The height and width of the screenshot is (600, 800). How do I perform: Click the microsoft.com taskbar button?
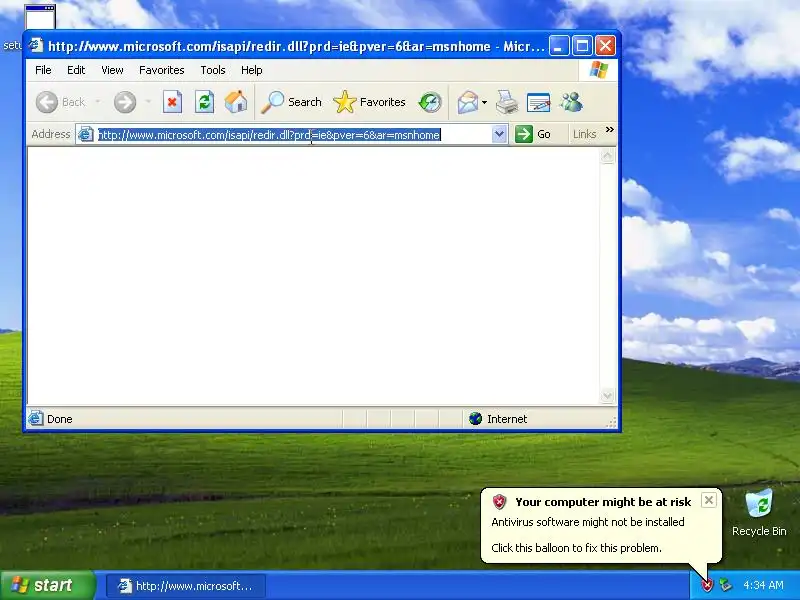(186, 586)
